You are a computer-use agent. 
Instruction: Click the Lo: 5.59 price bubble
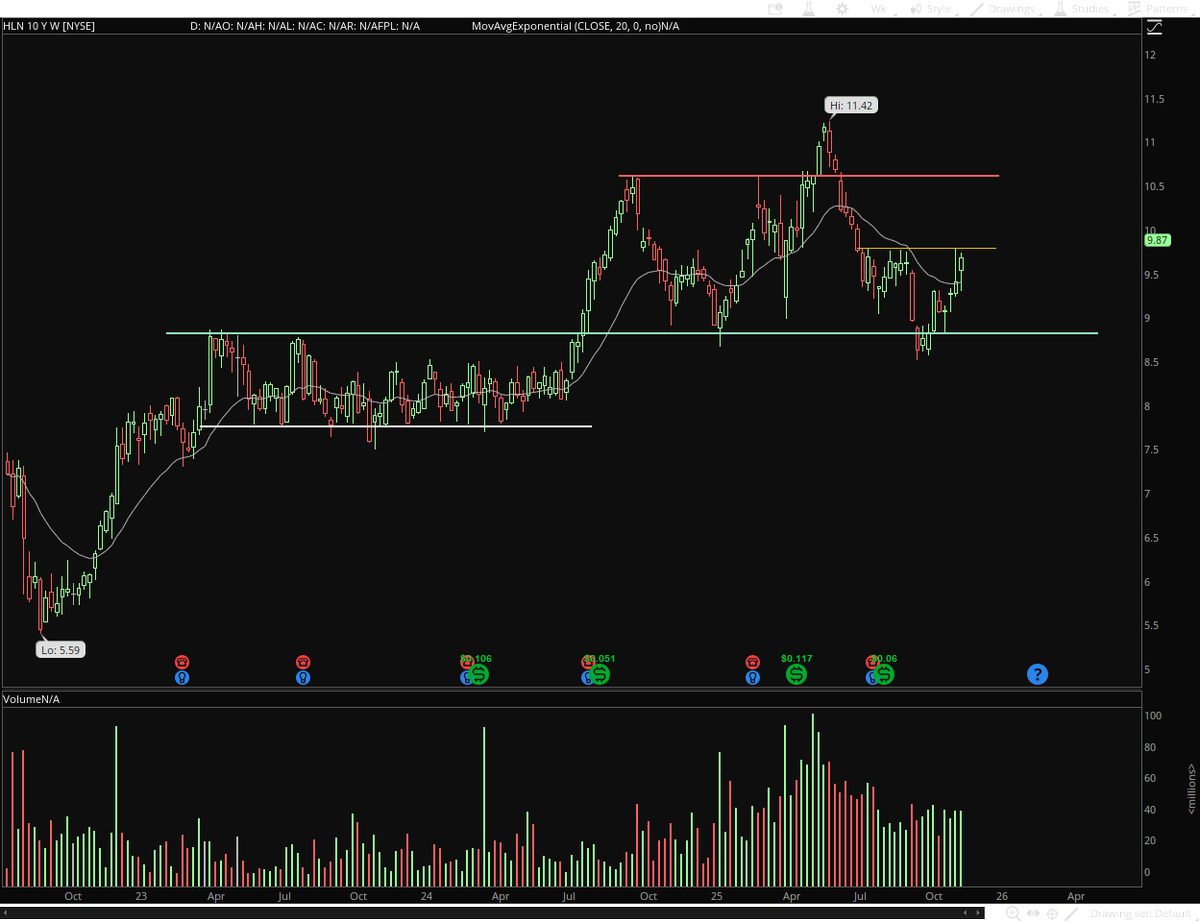click(61, 649)
